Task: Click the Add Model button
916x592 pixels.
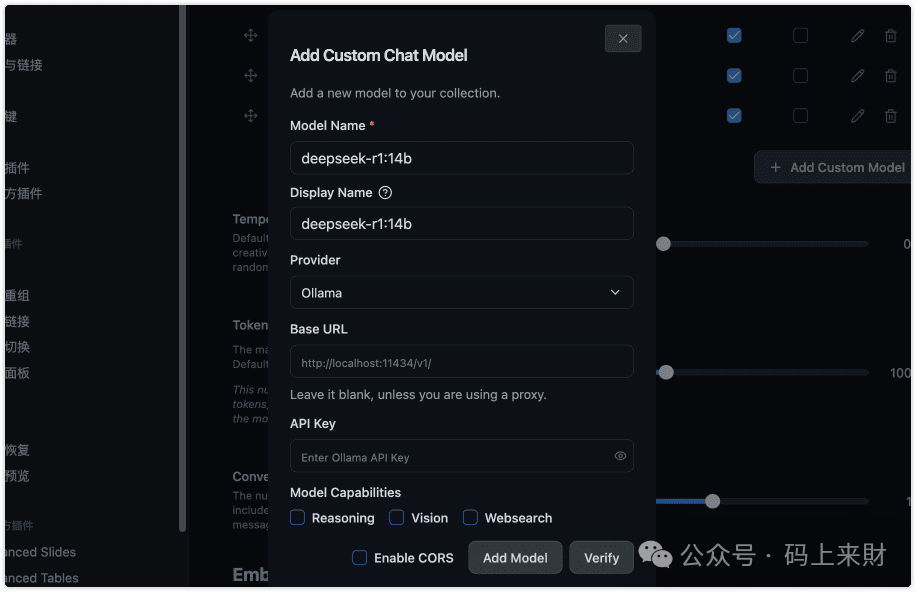Action: point(515,558)
